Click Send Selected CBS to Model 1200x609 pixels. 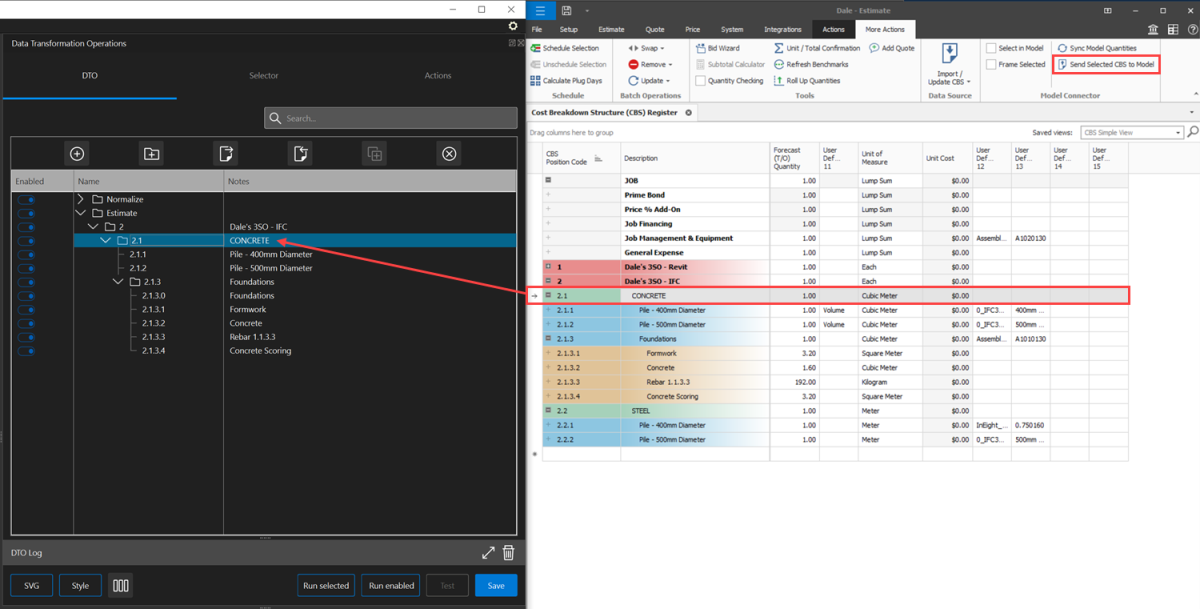tap(1106, 64)
